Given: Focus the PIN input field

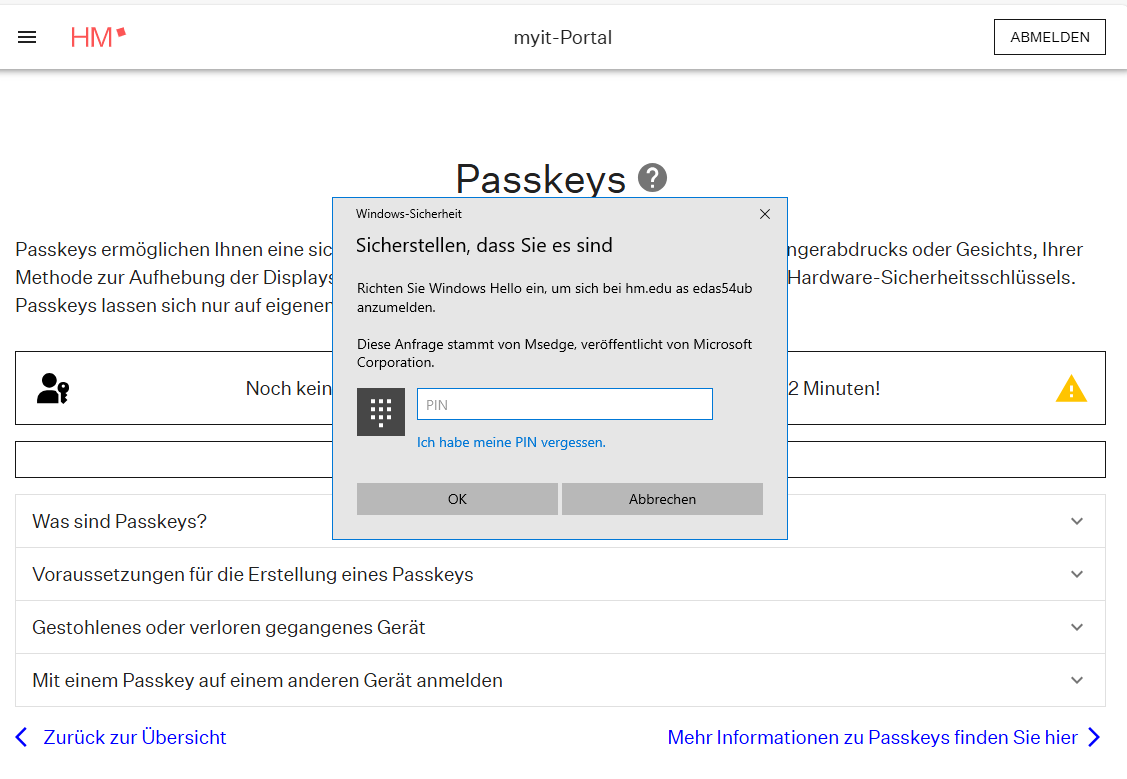Looking at the screenshot, I should pyautogui.click(x=564, y=404).
